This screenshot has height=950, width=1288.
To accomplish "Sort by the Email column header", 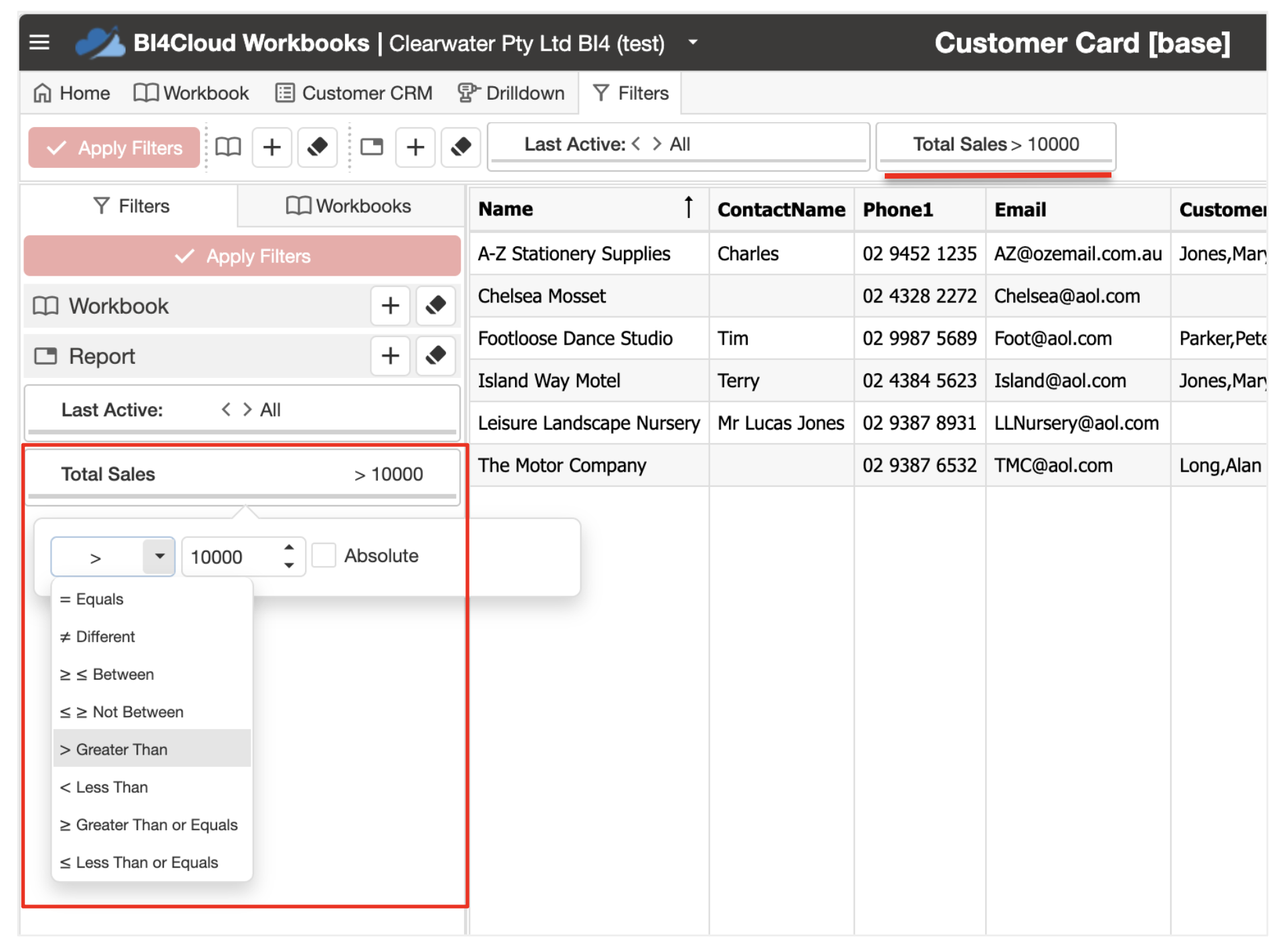I will 1078,209.
